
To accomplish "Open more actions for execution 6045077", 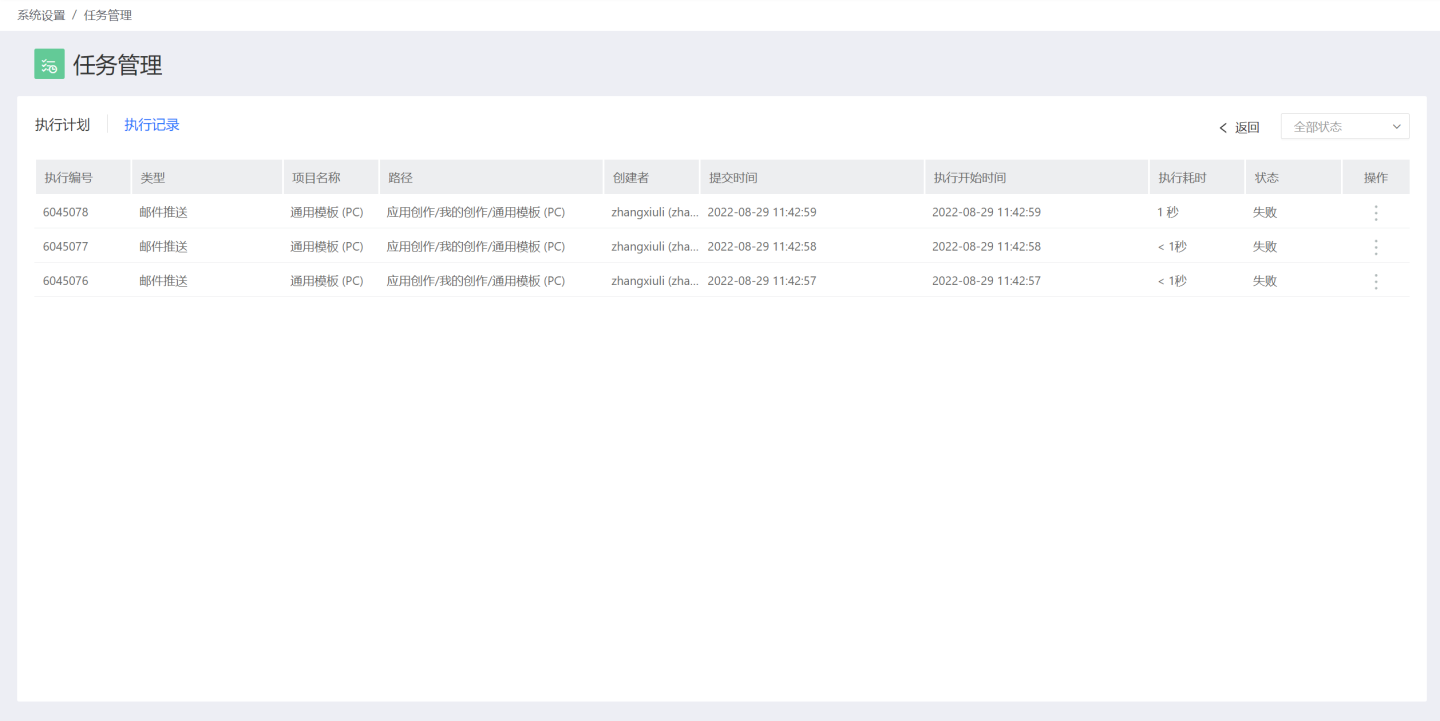I will click(1376, 247).
